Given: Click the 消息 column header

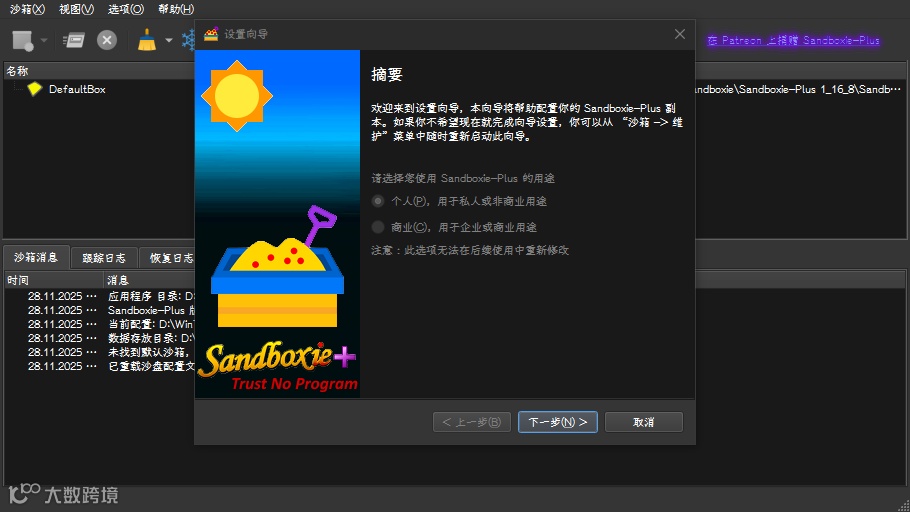Looking at the screenshot, I should coord(149,280).
